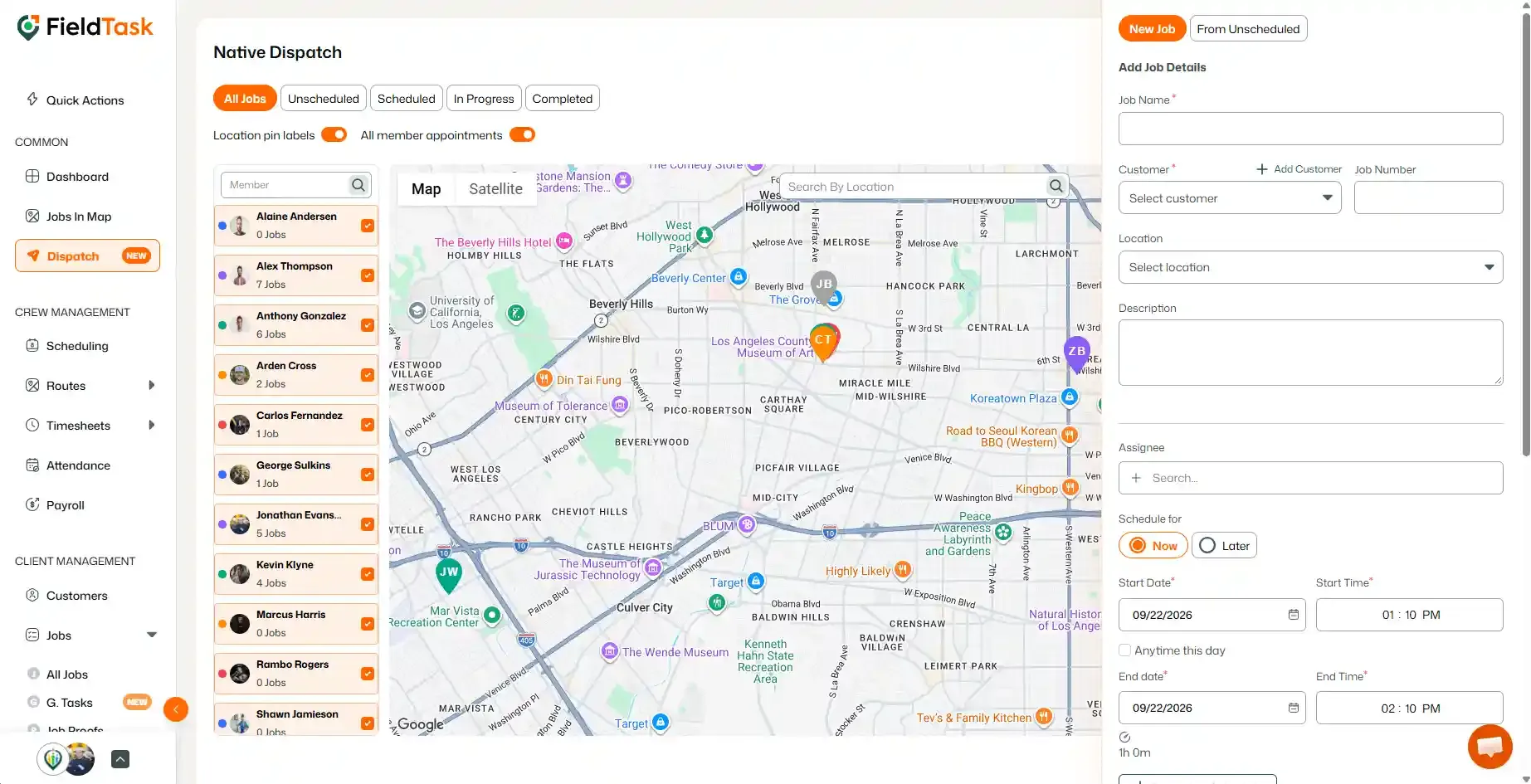Open the End Time picker
Viewport: 1531px width, 784px height.
pos(1409,708)
